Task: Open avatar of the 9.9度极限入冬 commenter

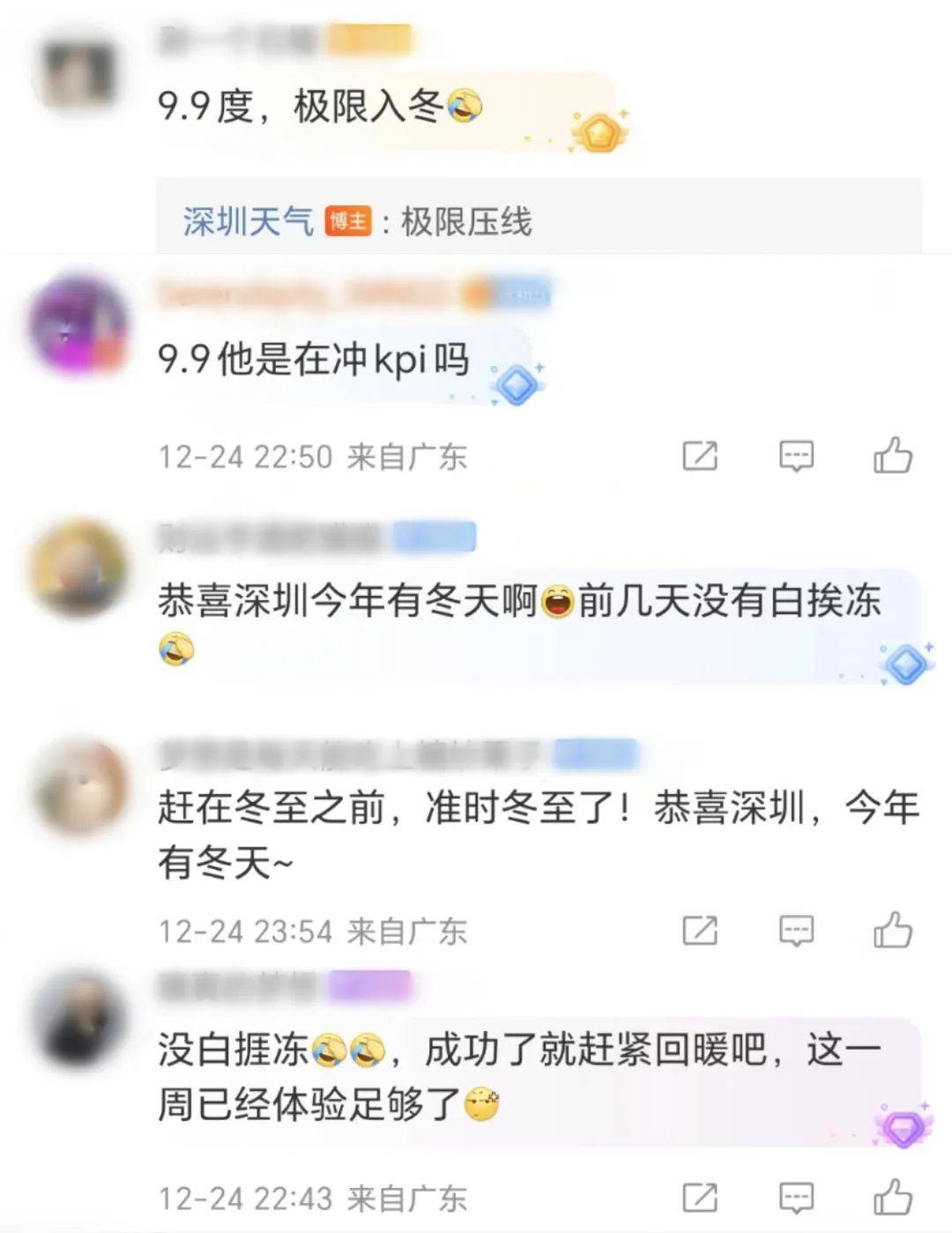Action: [79, 72]
